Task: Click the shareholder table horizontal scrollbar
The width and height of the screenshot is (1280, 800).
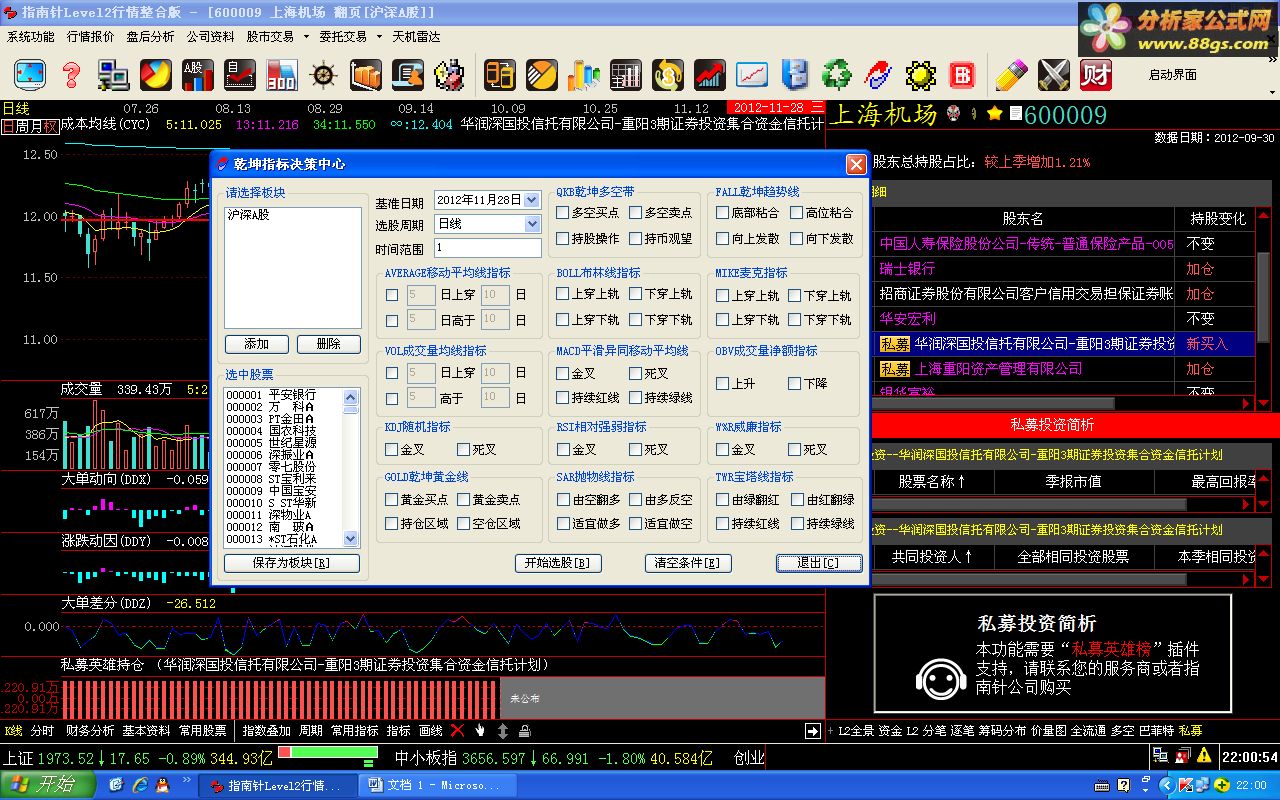Action: 1063,403
